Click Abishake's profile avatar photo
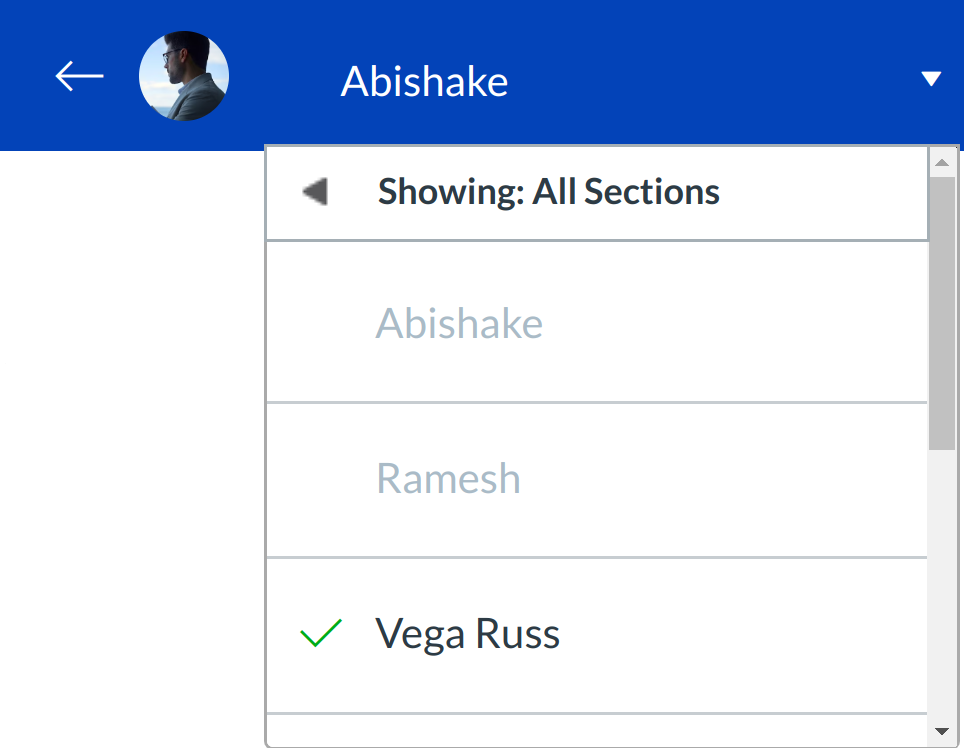Screen dimensions: 964x748 coord(184,76)
